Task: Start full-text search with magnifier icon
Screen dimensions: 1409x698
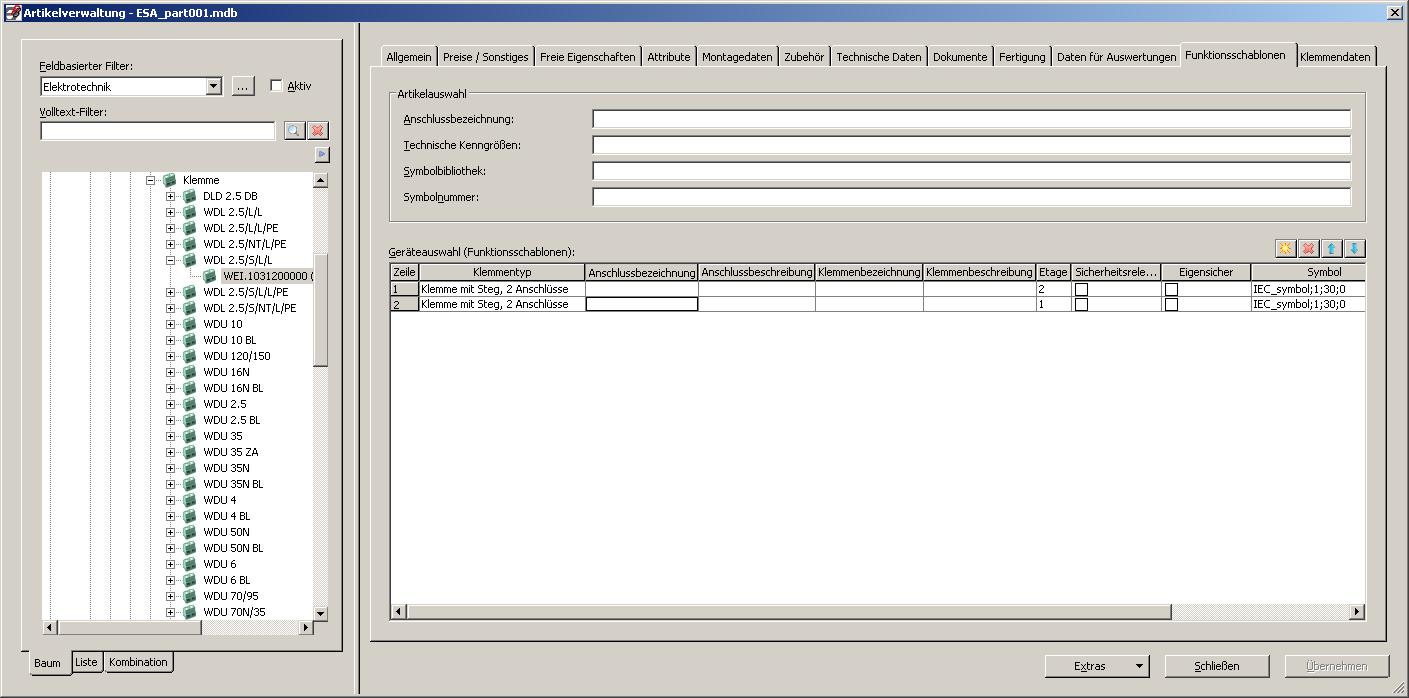Action: [x=294, y=131]
